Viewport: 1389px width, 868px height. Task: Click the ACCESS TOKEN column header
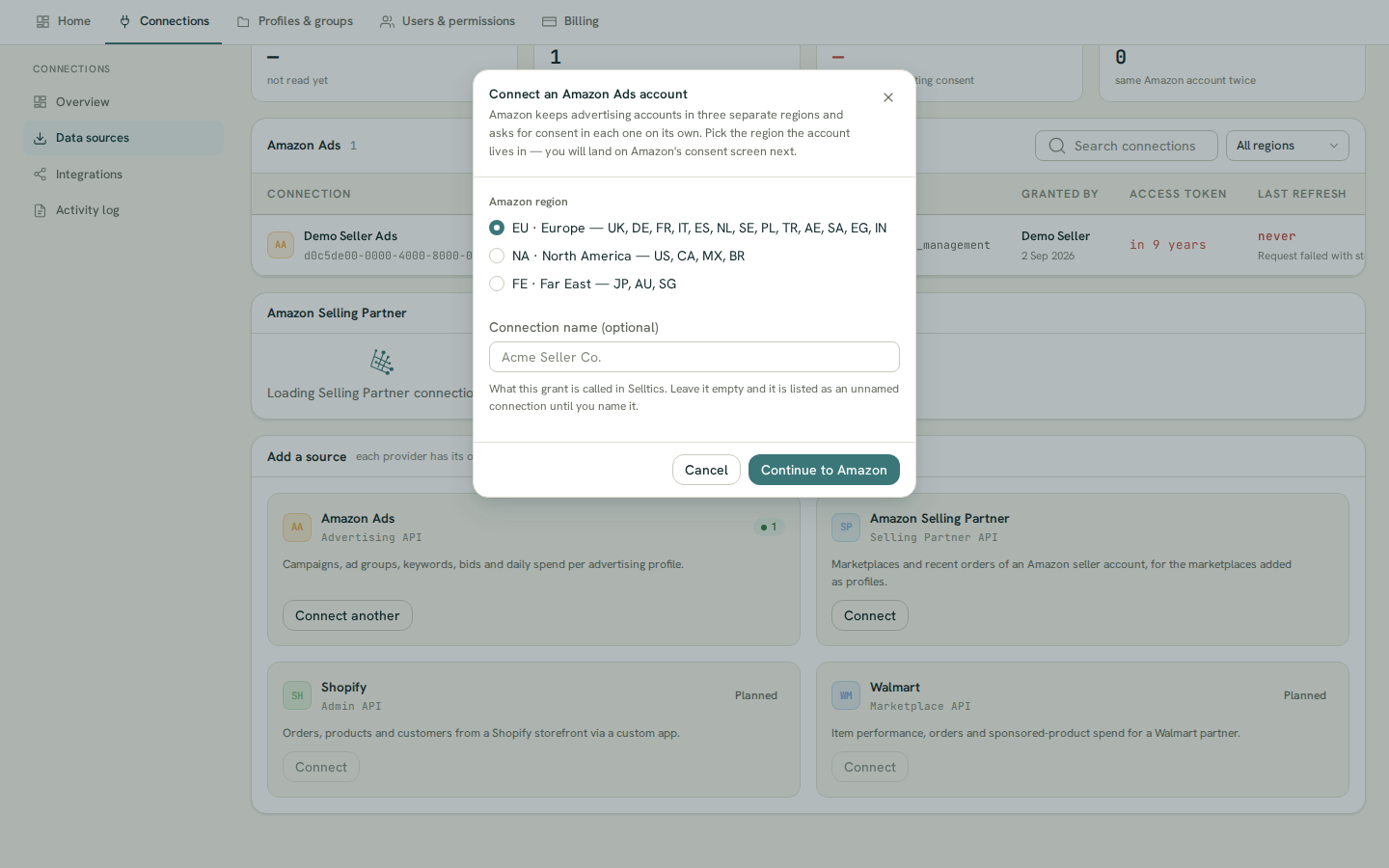[1178, 194]
